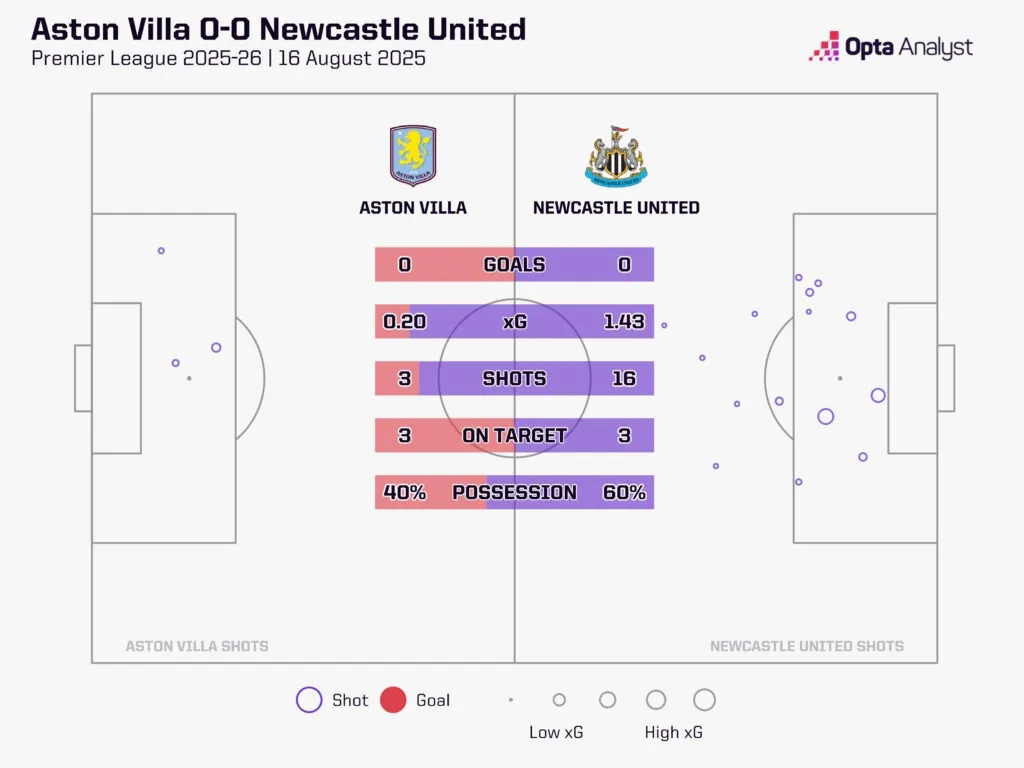Click the match title heading text
Viewport: 1024px width, 768px height.
279,29
